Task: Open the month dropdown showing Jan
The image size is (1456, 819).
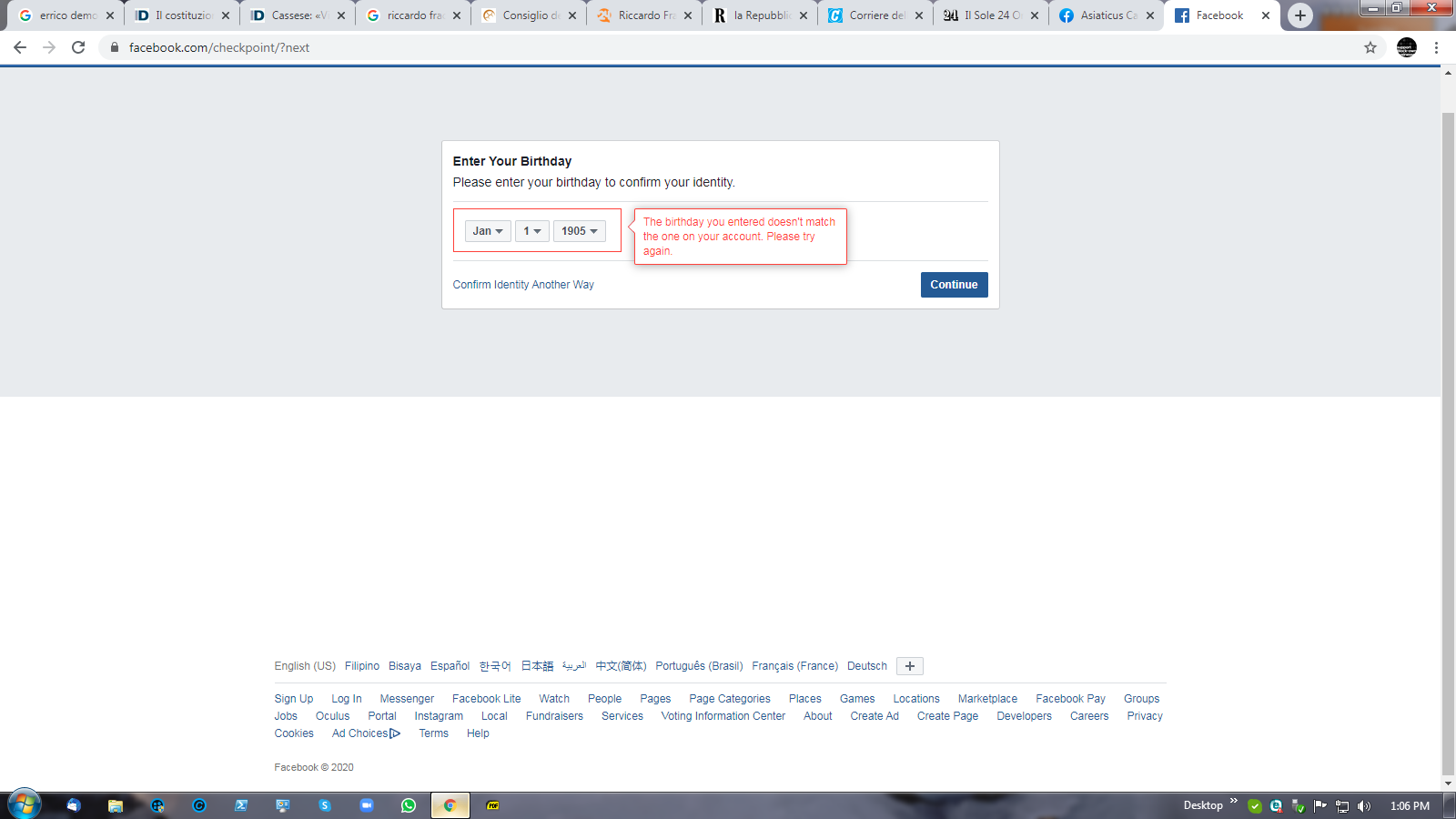Action: click(x=488, y=231)
